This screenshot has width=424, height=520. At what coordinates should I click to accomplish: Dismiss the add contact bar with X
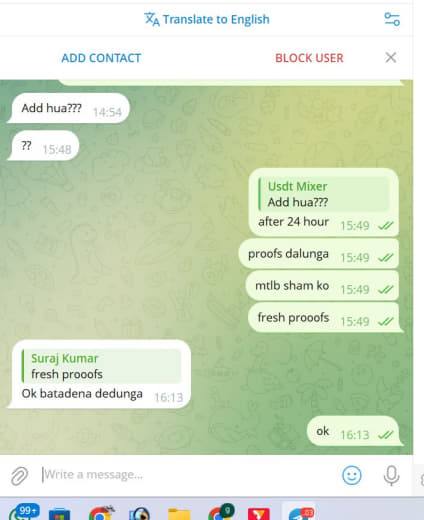(x=391, y=57)
